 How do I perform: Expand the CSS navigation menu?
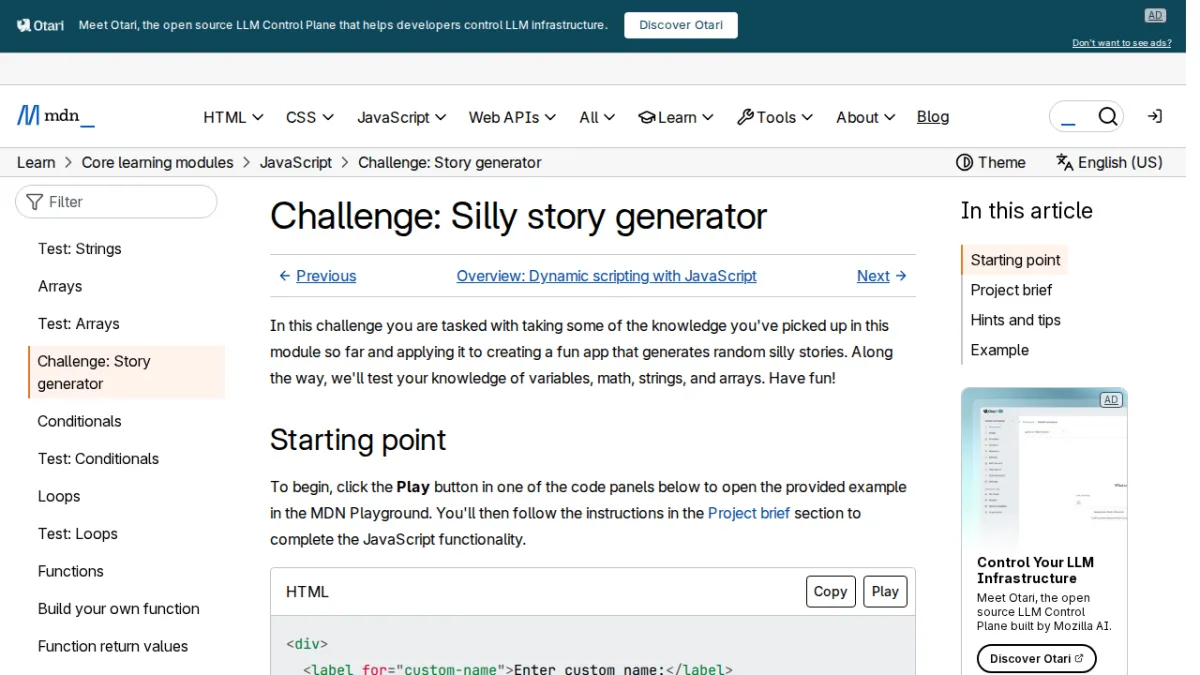point(310,117)
